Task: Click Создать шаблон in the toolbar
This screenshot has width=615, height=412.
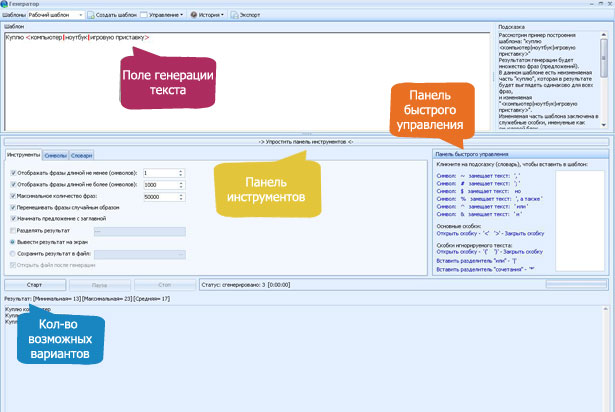Action: point(112,15)
